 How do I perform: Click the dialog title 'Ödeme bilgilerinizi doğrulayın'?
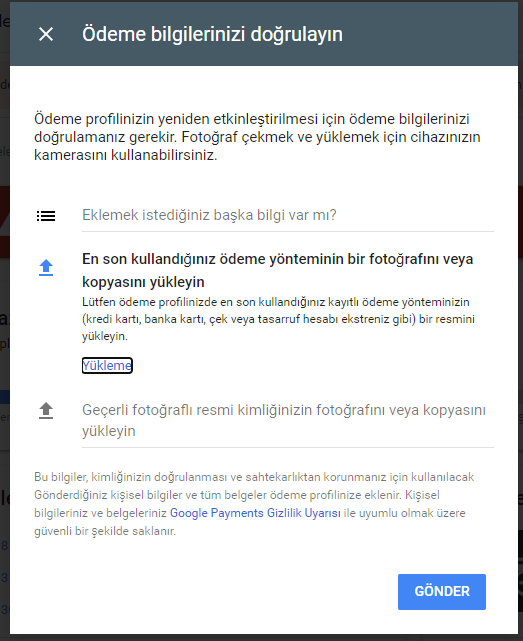(x=212, y=34)
